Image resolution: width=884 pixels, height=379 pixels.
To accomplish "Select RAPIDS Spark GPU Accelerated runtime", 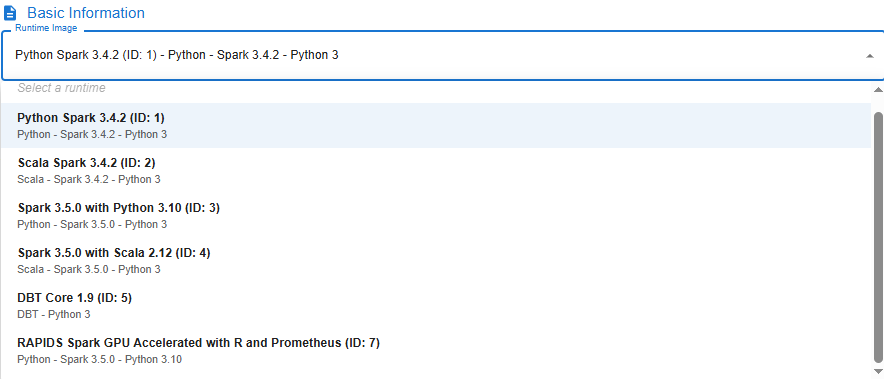I will (436, 350).
